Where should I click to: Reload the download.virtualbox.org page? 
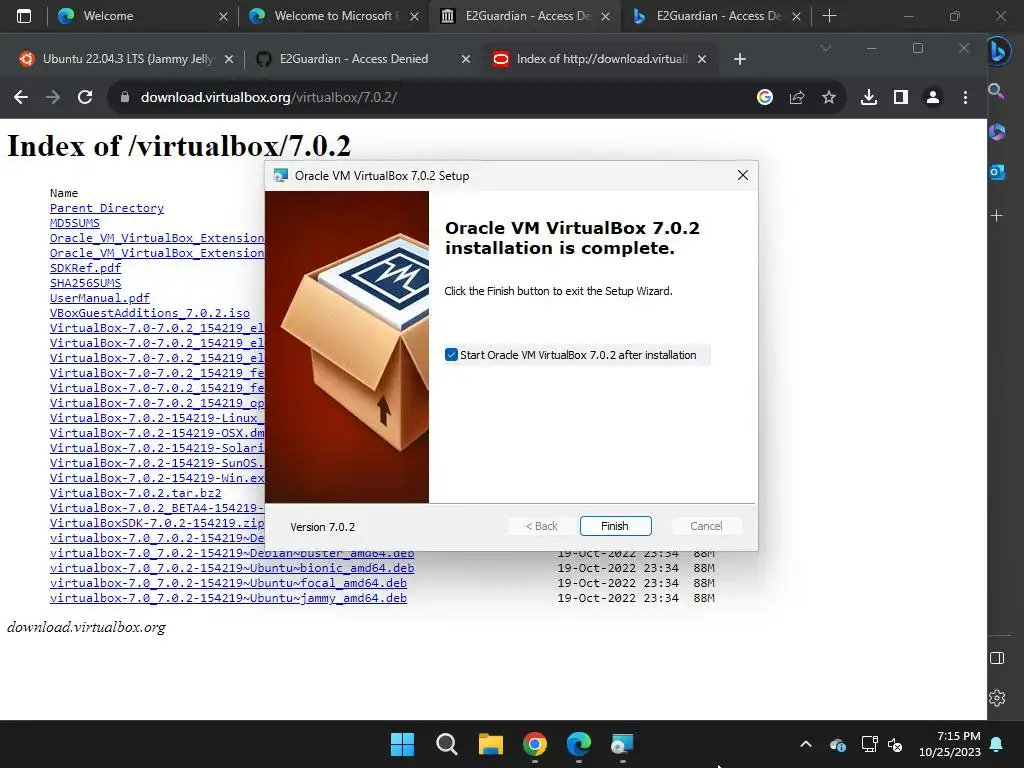85,97
